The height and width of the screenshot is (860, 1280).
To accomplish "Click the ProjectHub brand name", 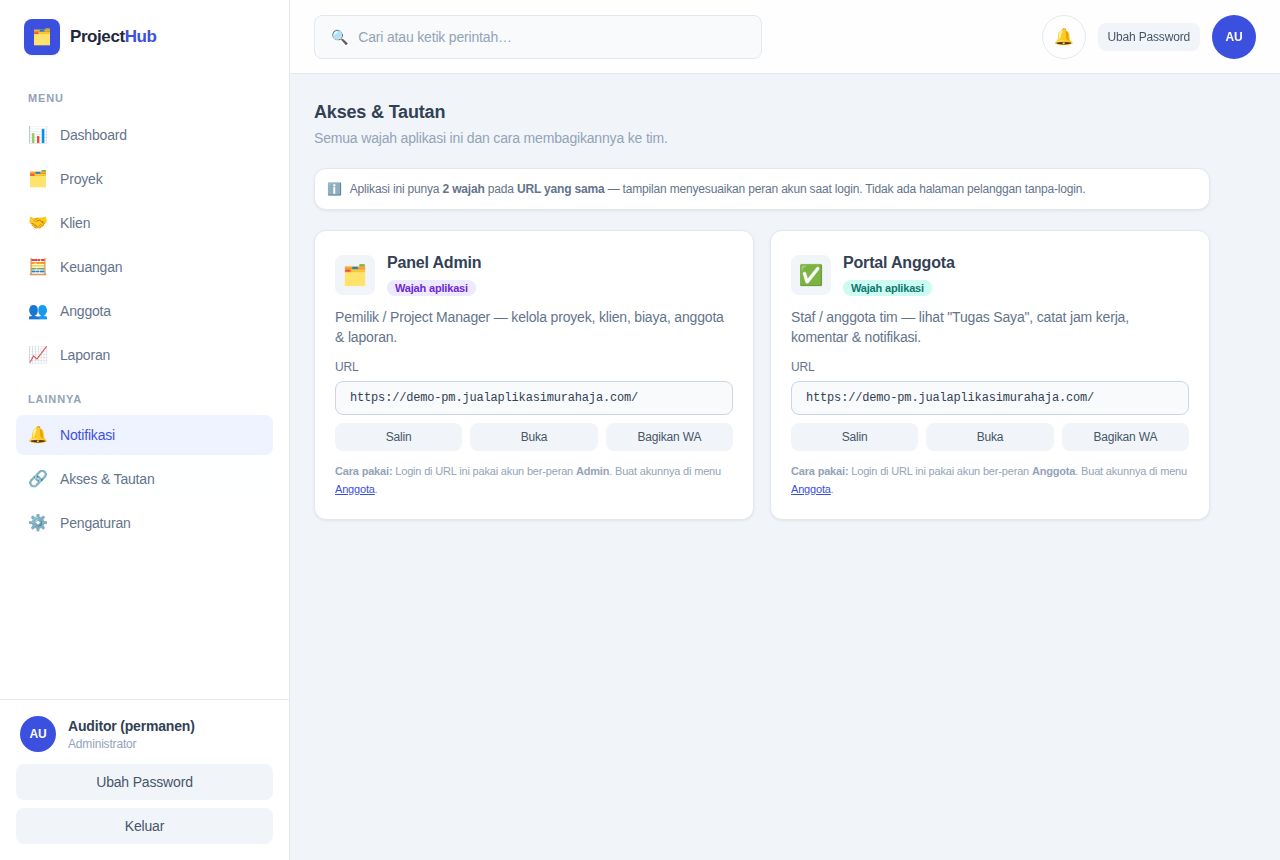I will point(113,37).
